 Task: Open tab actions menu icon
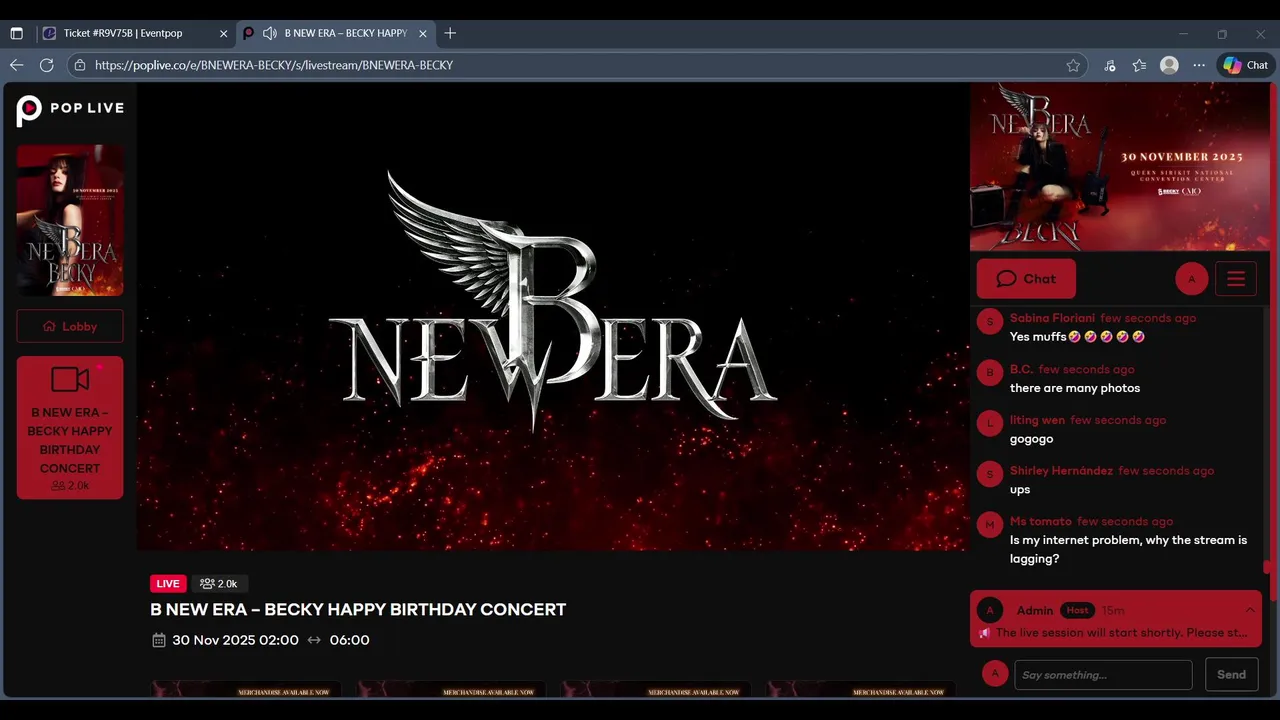(x=16, y=33)
